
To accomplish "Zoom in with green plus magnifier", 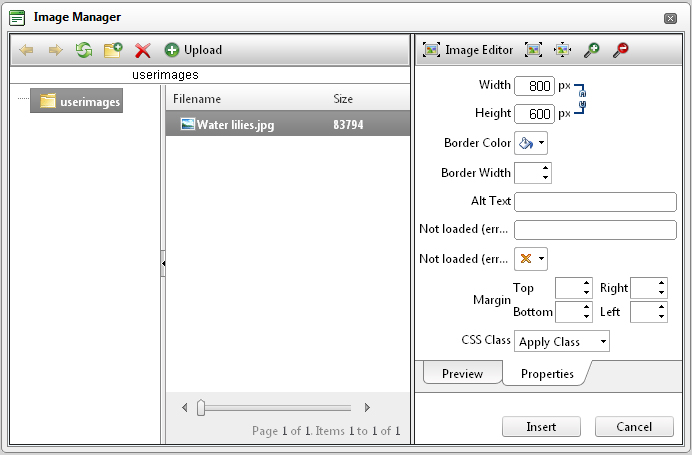I will click(x=591, y=50).
